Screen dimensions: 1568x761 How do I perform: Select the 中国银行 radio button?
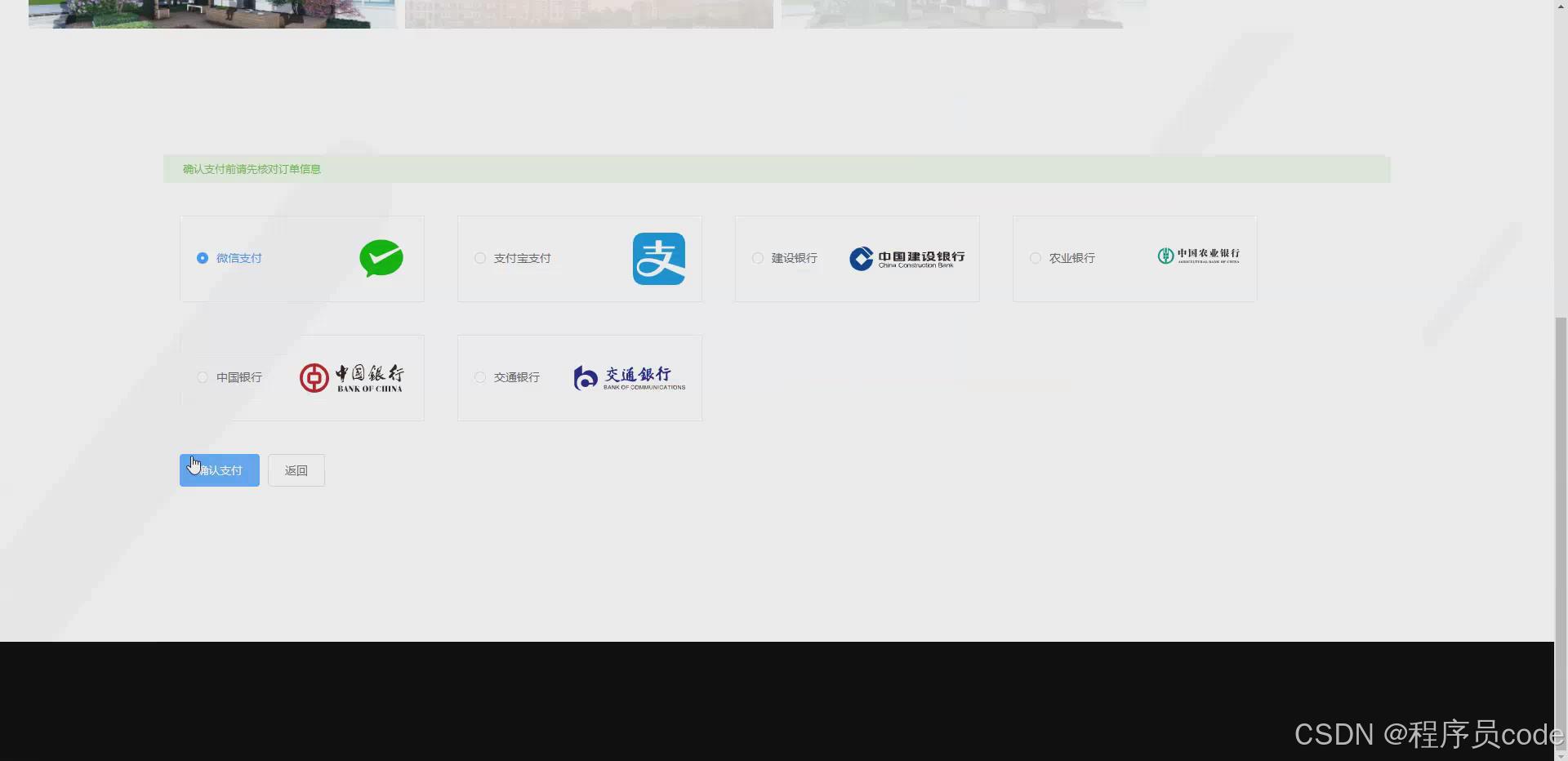pos(202,376)
